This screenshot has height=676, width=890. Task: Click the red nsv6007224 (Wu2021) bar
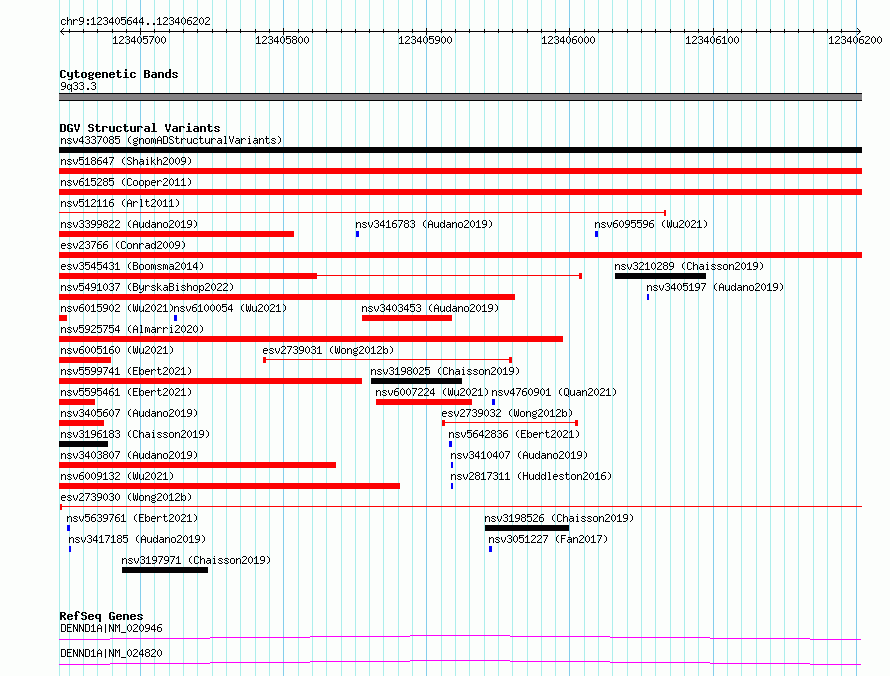423,402
